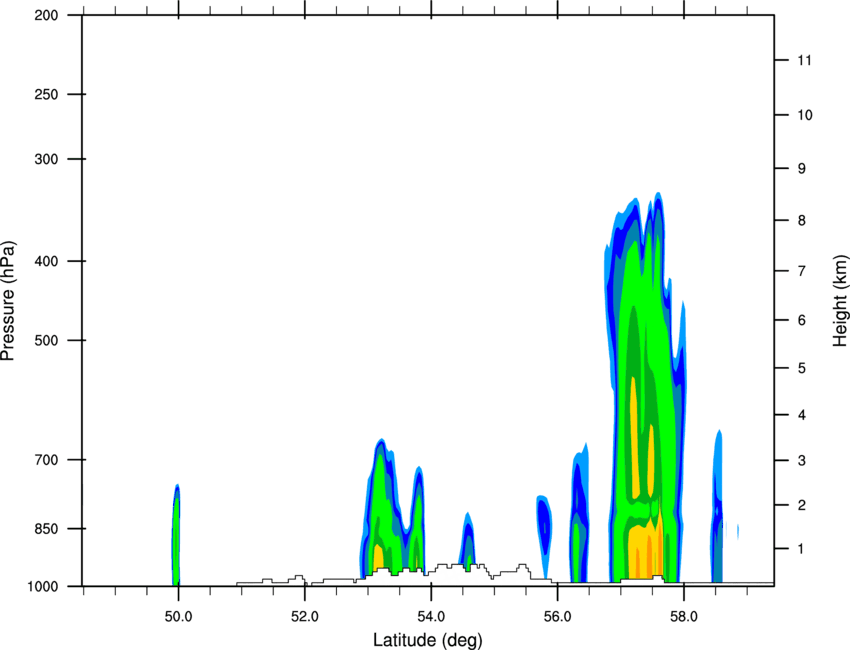Viewport: 850px width, 650px height.
Task: Click the 'Height (km)' axis title
Action: (840, 300)
